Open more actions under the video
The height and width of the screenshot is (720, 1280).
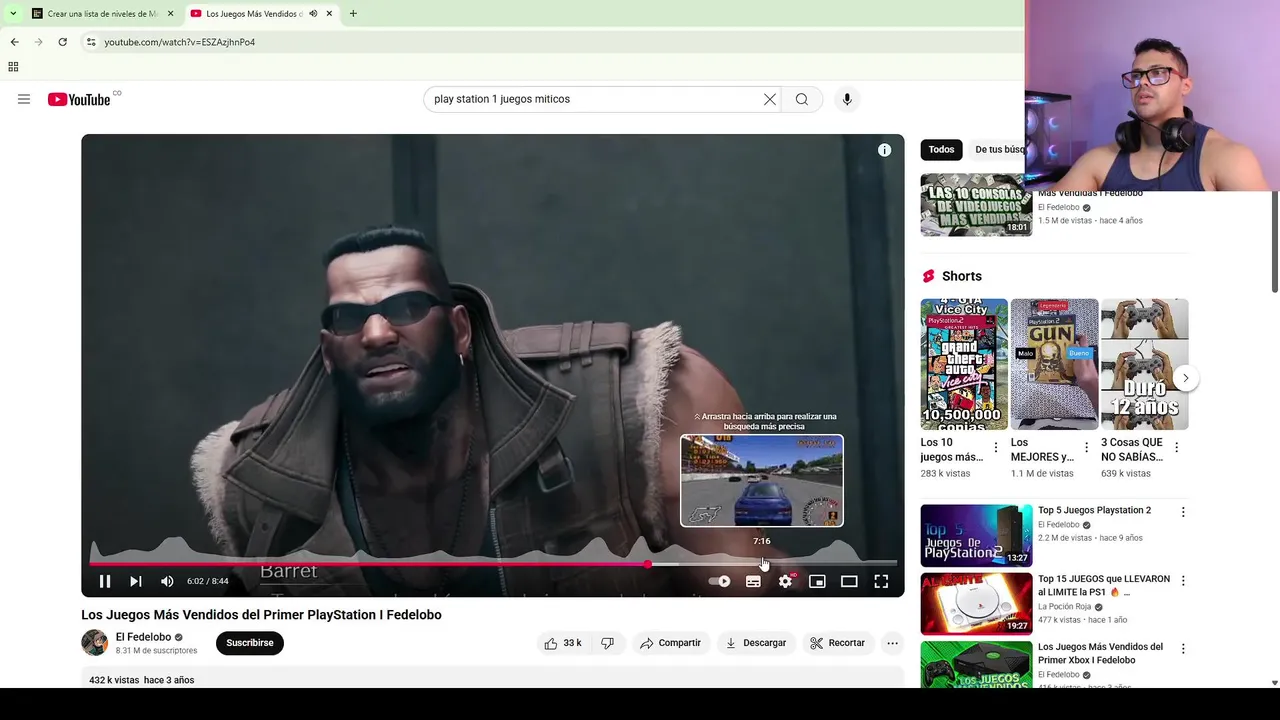(893, 643)
